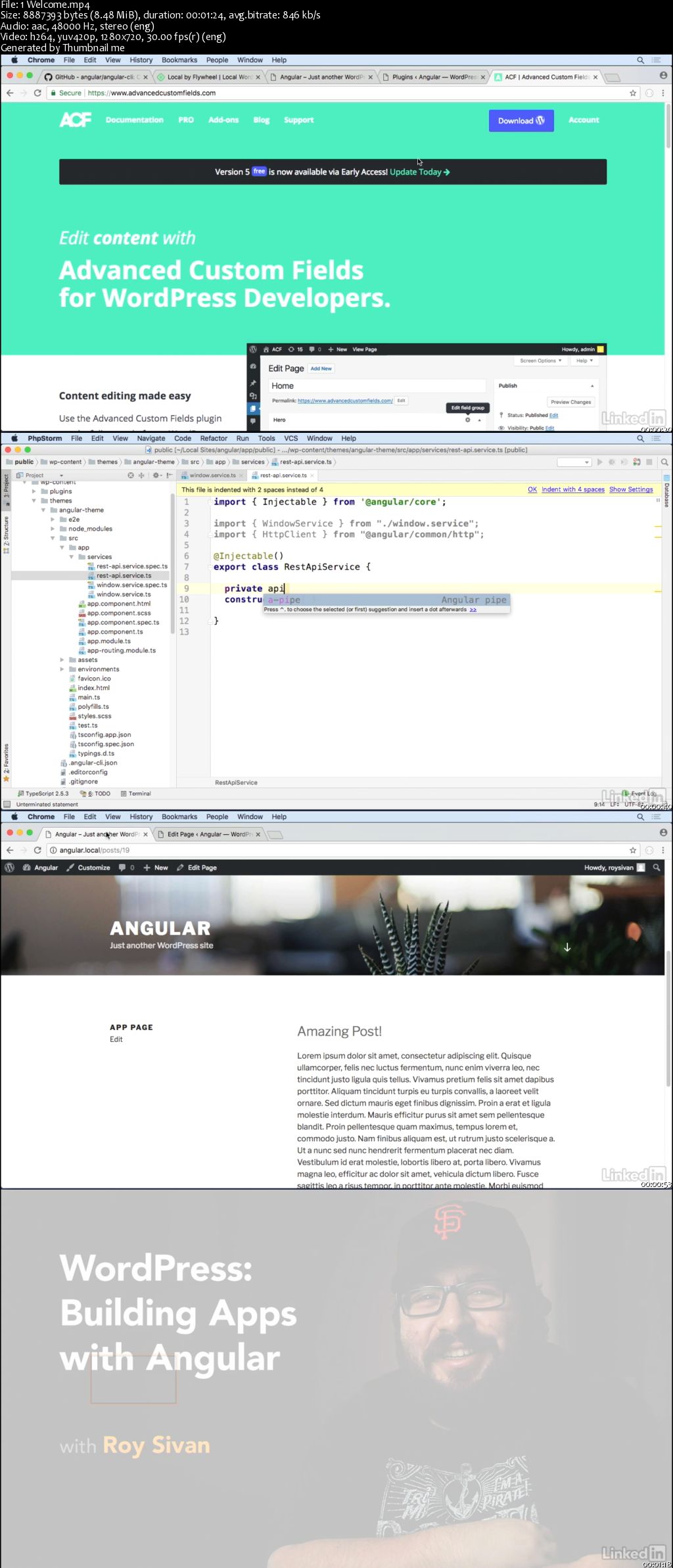Open the Add-ons page in the ACF navigation

coord(223,120)
